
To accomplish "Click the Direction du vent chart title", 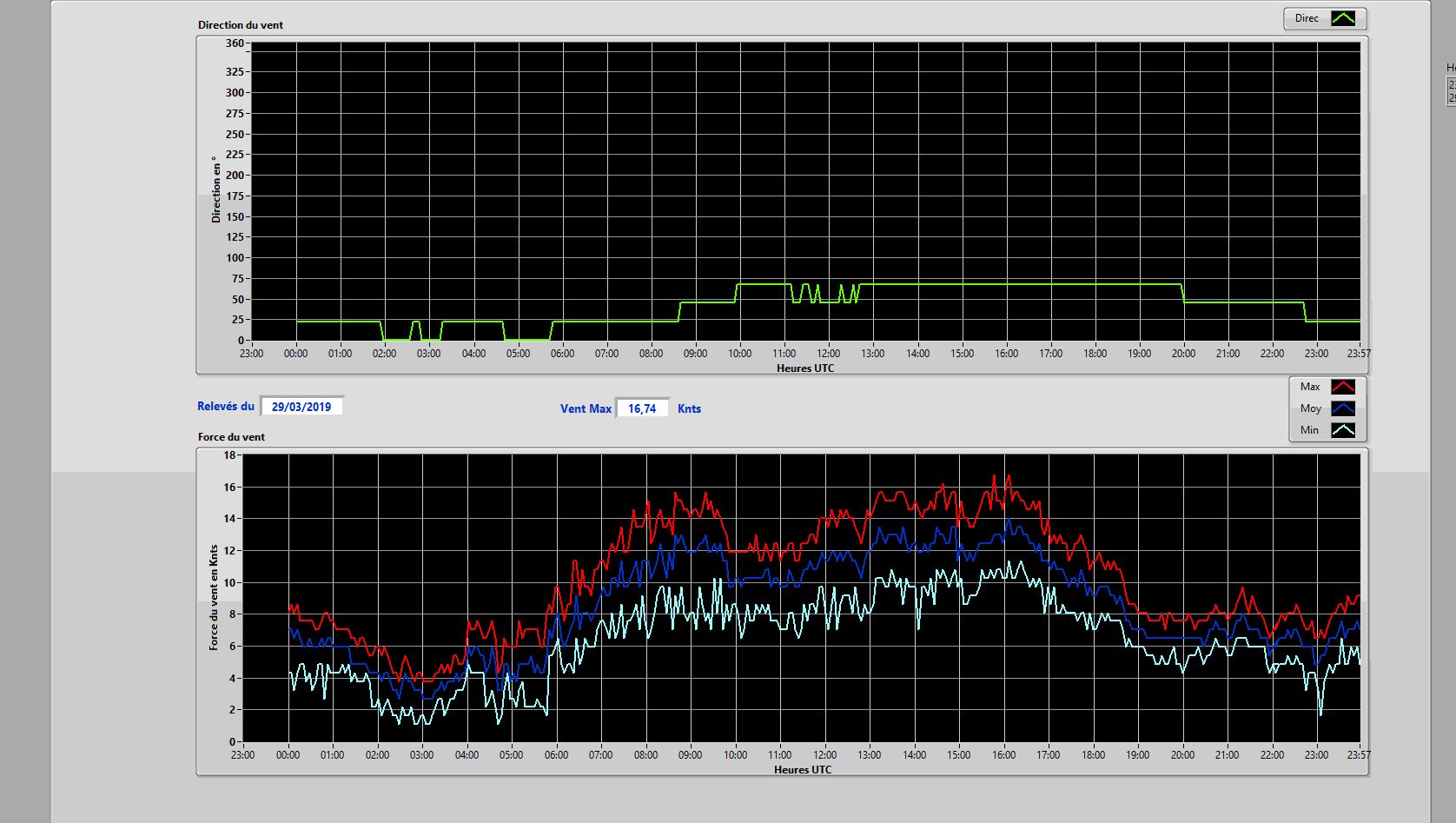I will click(241, 25).
